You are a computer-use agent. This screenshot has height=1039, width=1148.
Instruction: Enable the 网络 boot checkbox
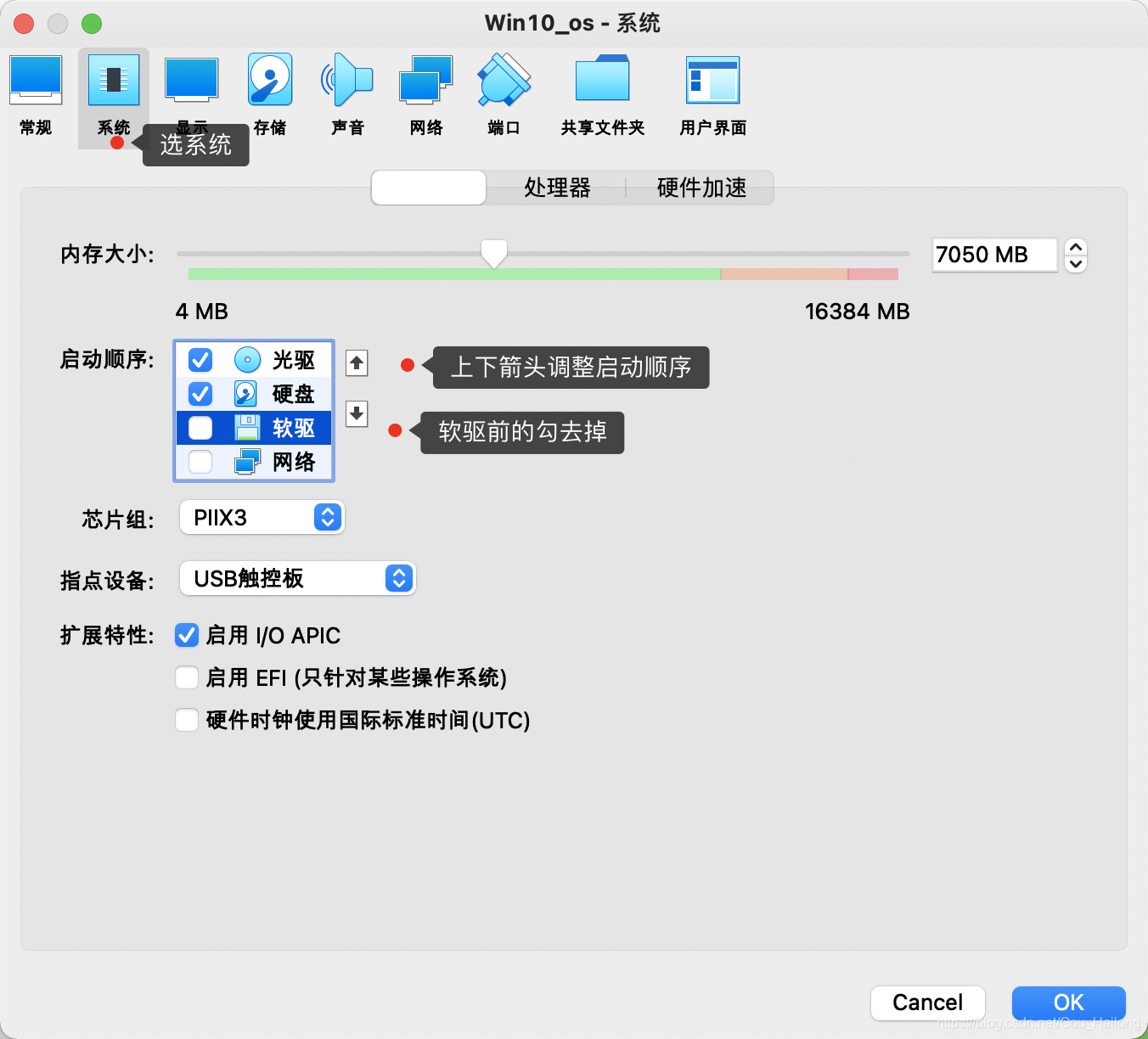tap(200, 462)
